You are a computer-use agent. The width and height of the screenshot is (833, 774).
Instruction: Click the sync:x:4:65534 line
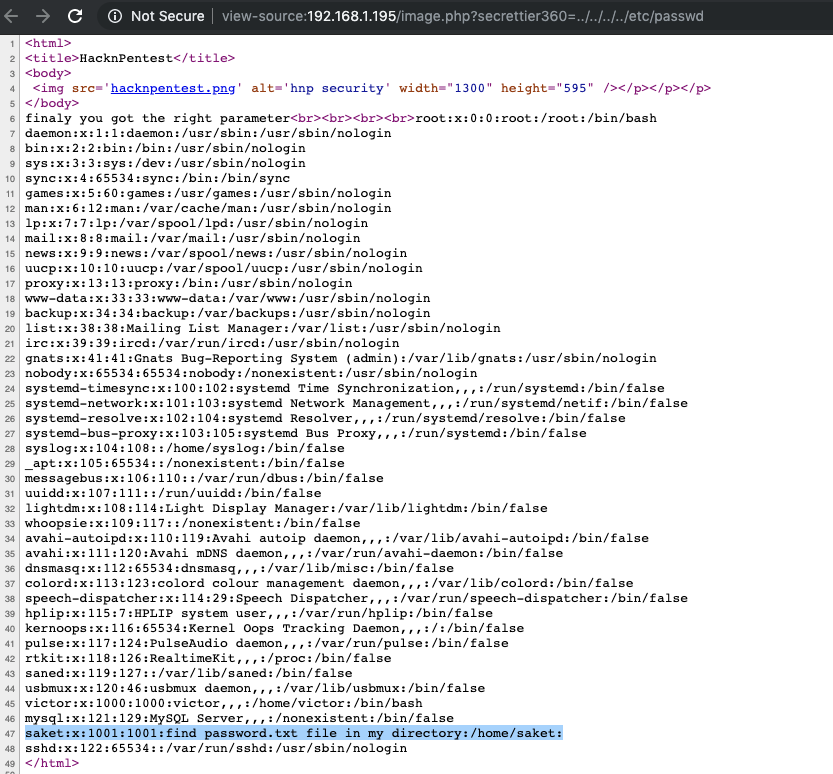point(157,178)
